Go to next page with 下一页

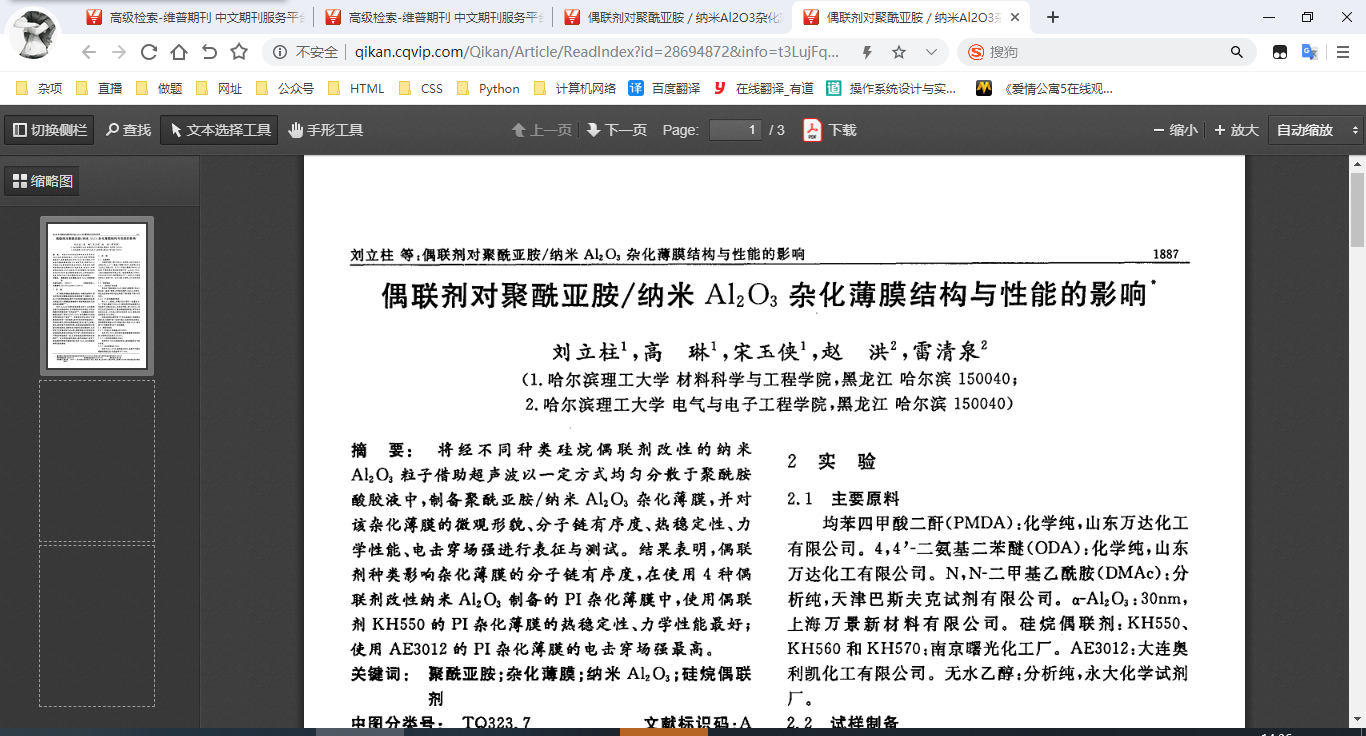click(x=617, y=130)
